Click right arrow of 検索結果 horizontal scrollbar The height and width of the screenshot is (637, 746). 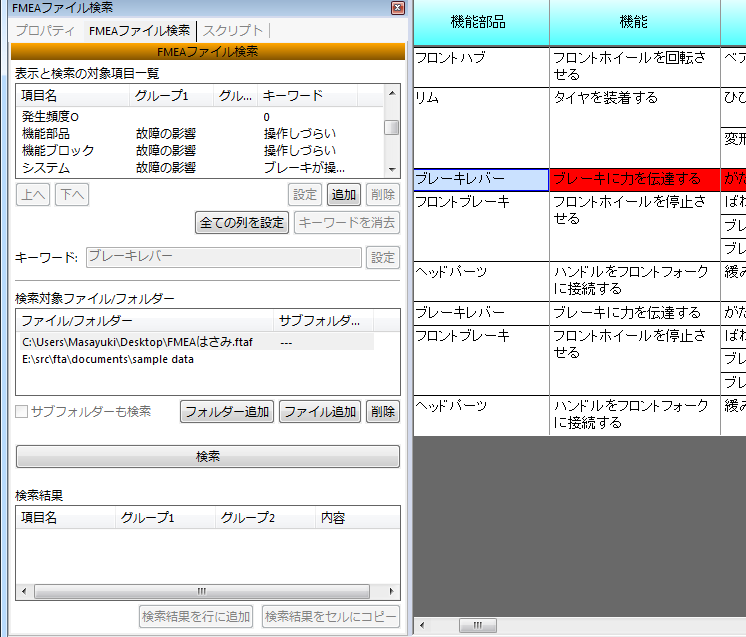(x=391, y=591)
